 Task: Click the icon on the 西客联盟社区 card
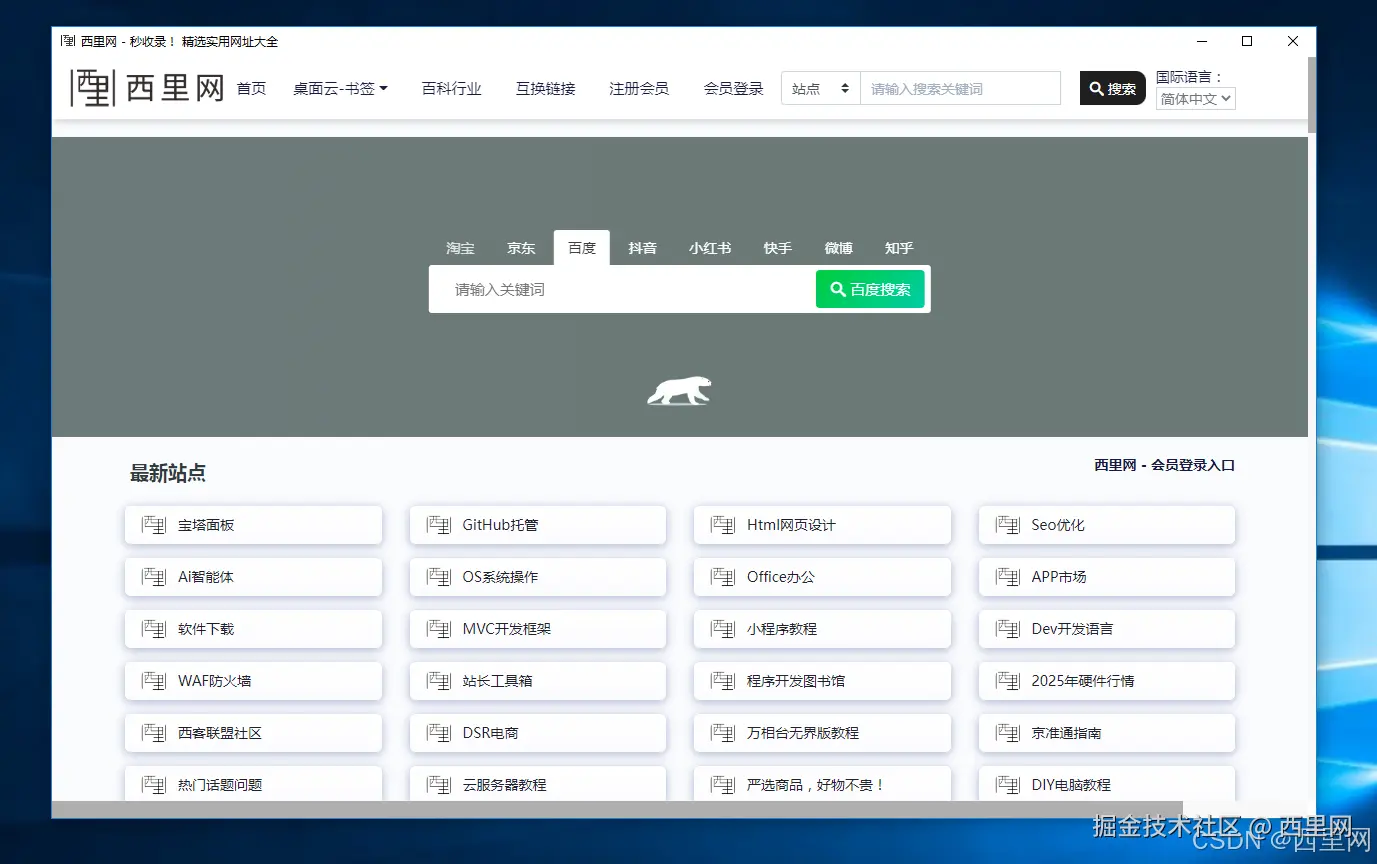coord(153,733)
